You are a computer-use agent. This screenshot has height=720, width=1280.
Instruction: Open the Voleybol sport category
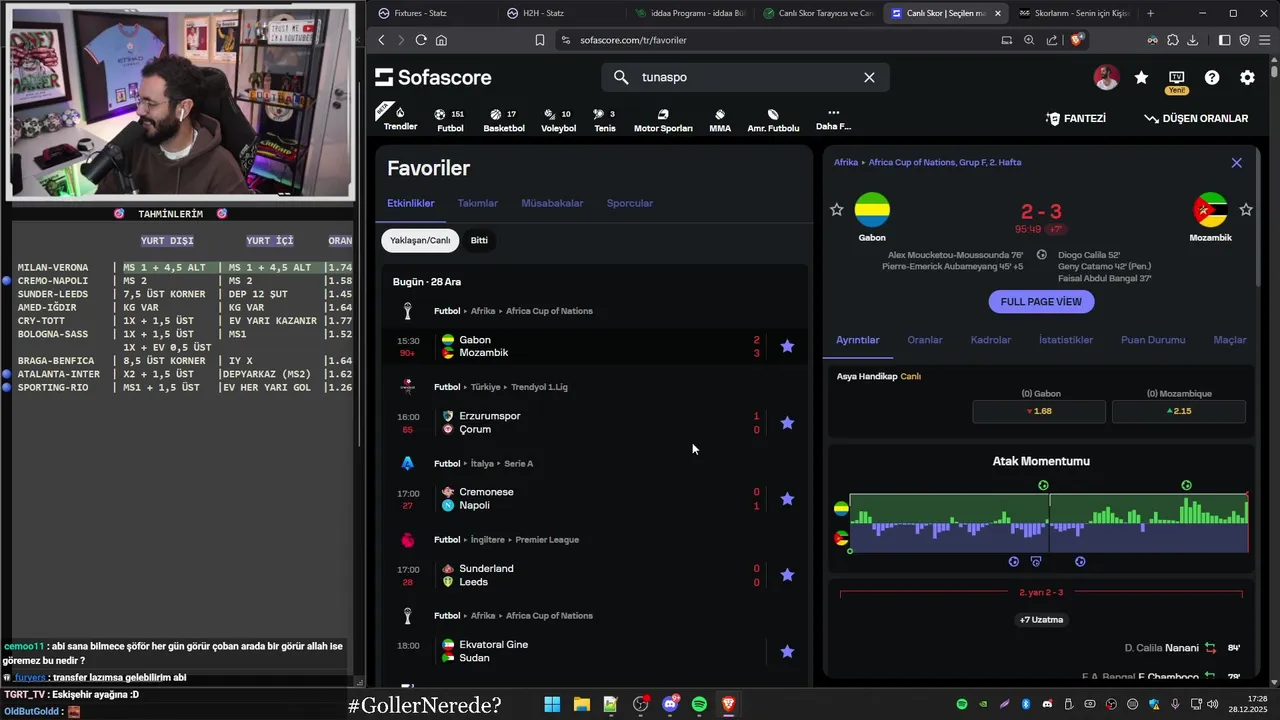coord(558,120)
